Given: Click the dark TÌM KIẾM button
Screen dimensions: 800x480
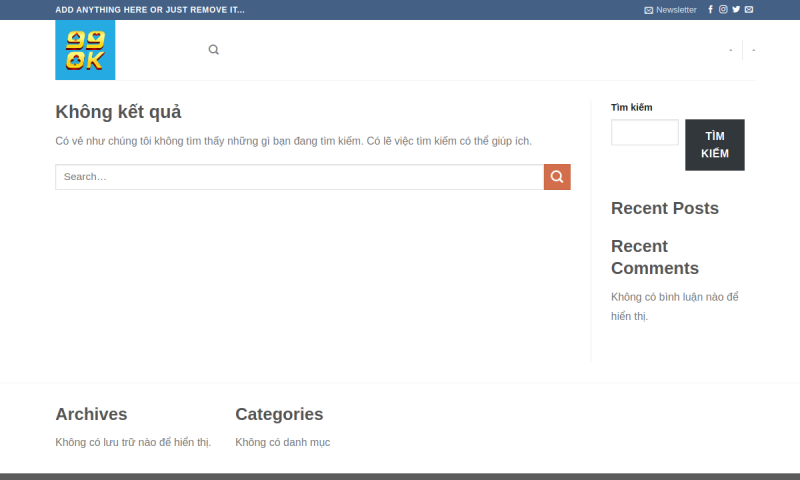Looking at the screenshot, I should click(x=714, y=145).
